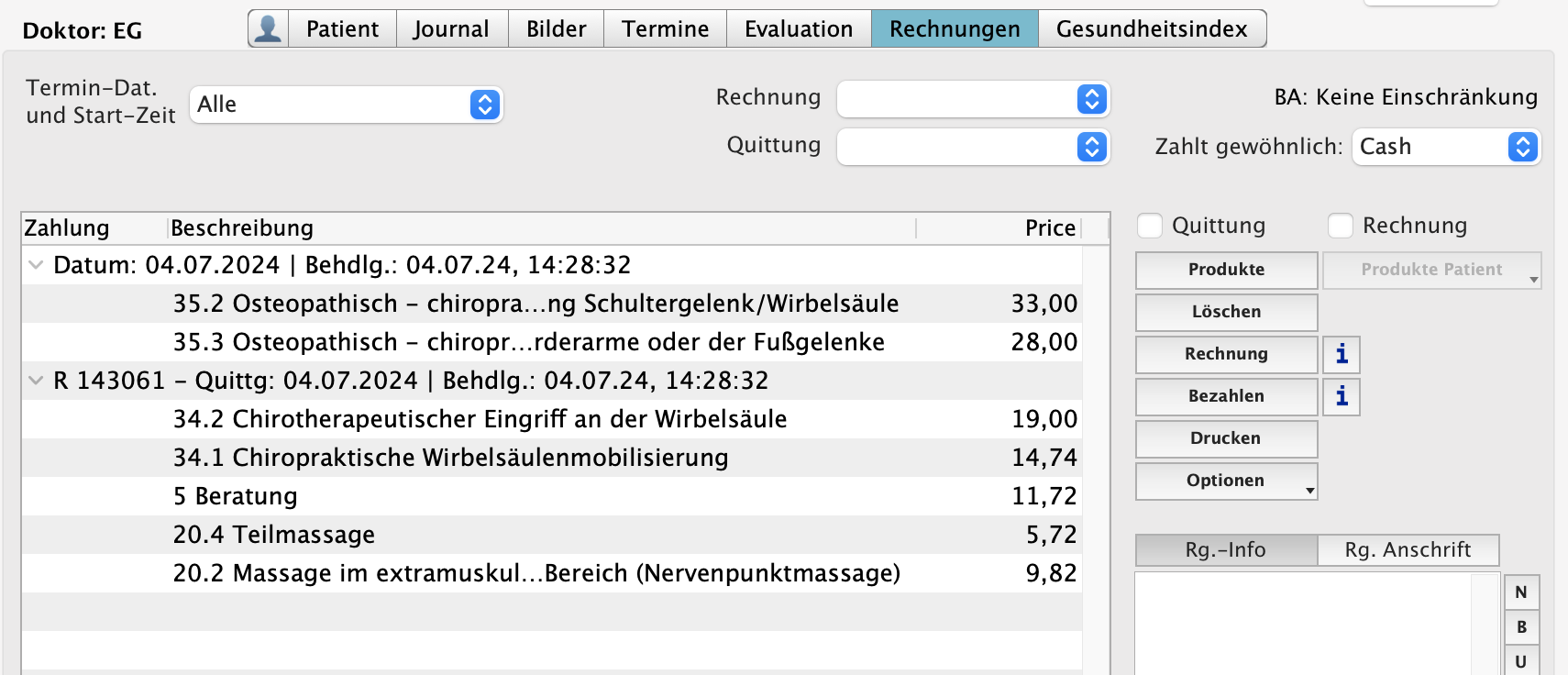Click the patient silhouette icon tab
This screenshot has height=675, width=1568.
tap(268, 28)
